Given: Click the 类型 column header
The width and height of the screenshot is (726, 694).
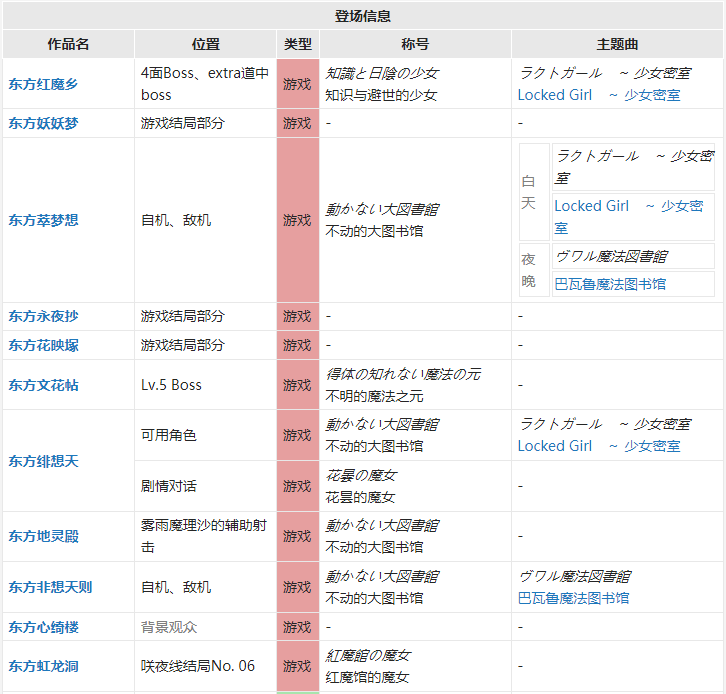Looking at the screenshot, I should pos(298,44).
